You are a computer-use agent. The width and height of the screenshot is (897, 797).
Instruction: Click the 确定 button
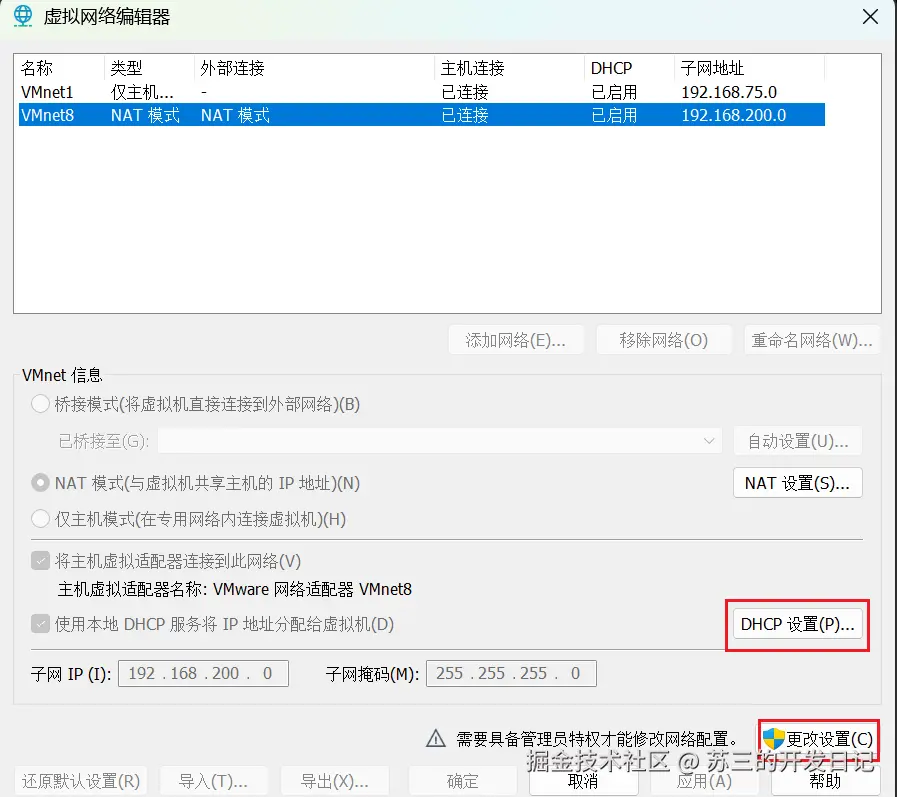[462, 781]
